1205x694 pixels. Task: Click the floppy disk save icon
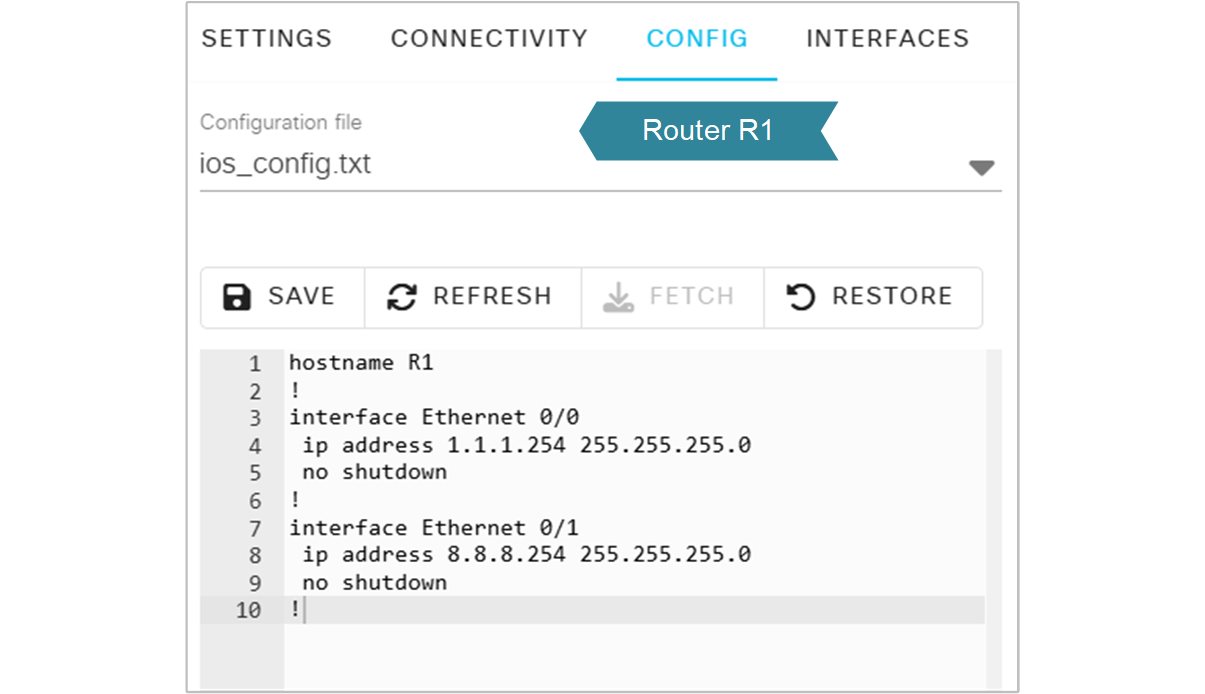coord(237,297)
